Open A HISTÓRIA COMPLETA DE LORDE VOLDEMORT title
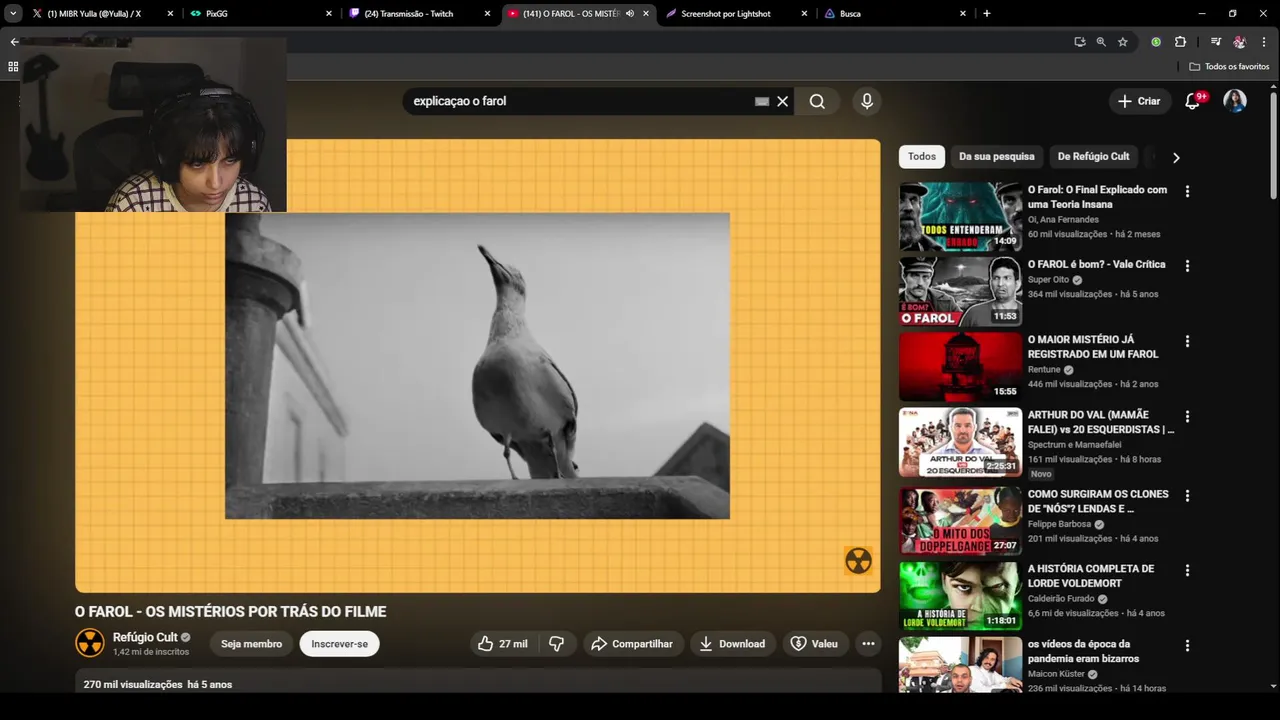The image size is (1280, 720). click(x=1091, y=576)
